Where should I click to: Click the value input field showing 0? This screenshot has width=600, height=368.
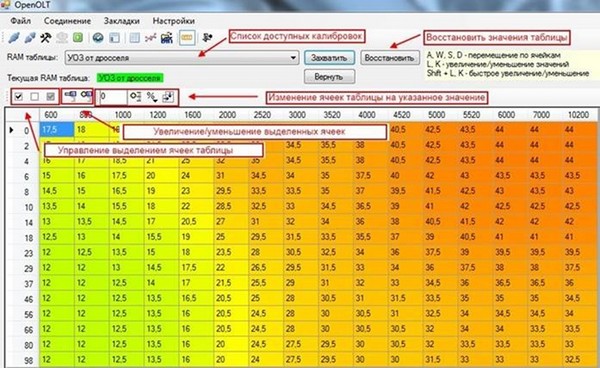(112, 97)
